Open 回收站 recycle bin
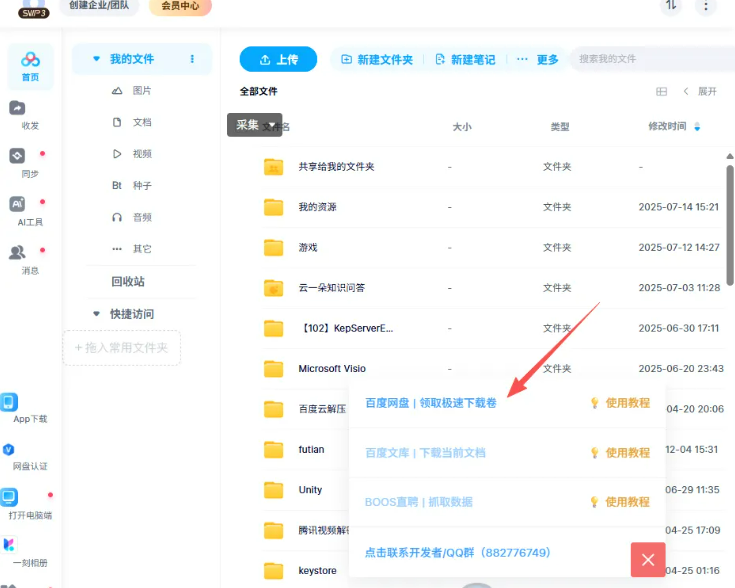 click(128, 282)
